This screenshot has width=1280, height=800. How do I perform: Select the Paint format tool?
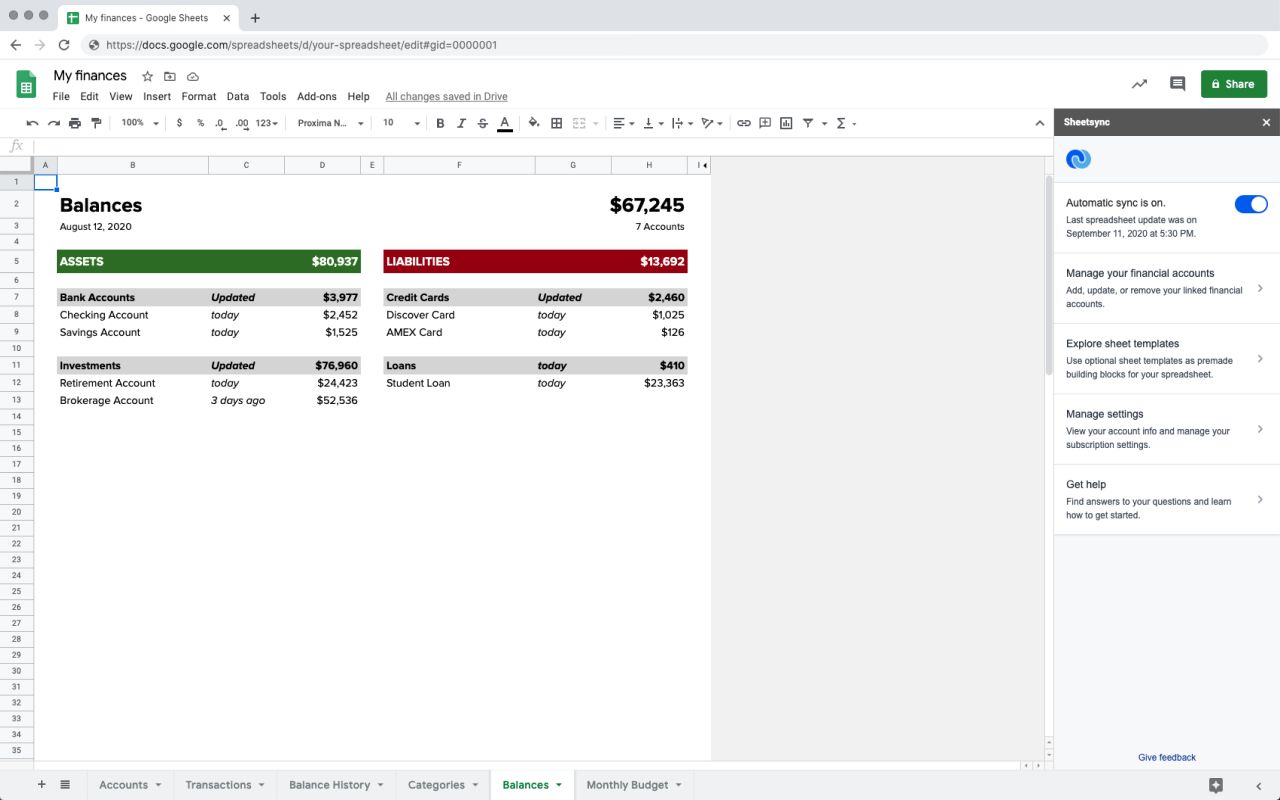(x=96, y=122)
